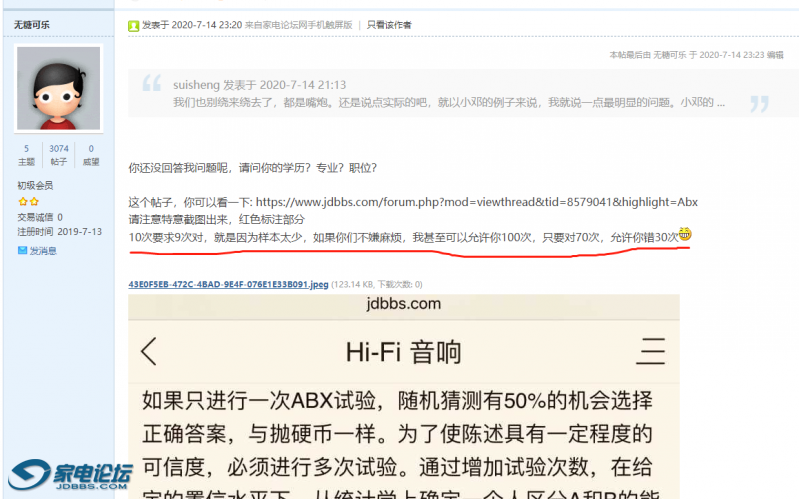Click the 初级会员 member rank label
799x499 pixels.
pyautogui.click(x=35, y=186)
